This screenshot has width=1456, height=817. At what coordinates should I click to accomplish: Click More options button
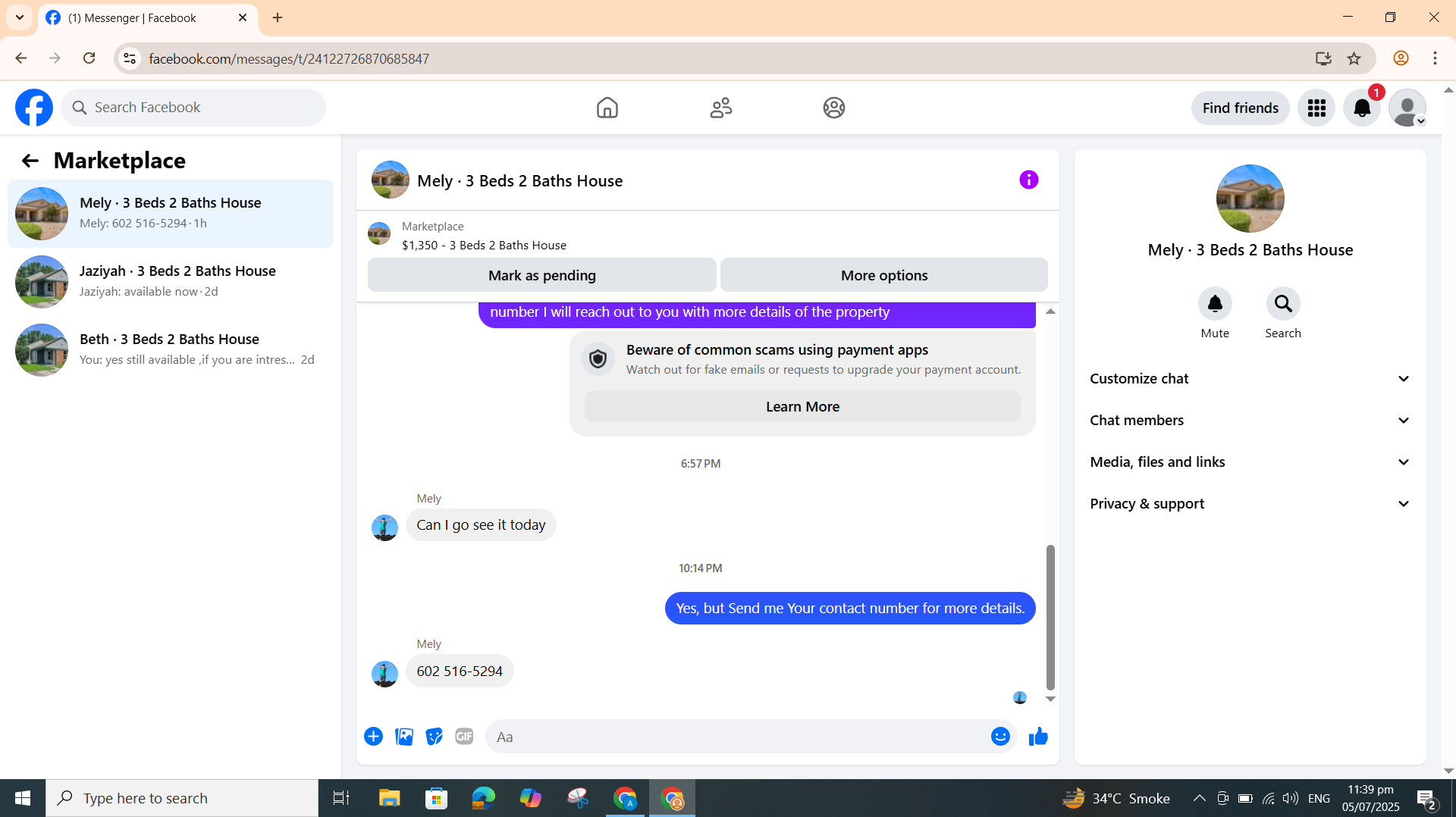tap(884, 275)
